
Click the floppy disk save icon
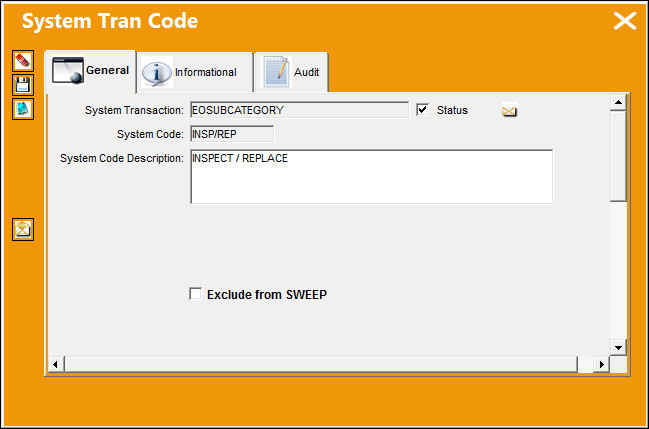point(23,85)
